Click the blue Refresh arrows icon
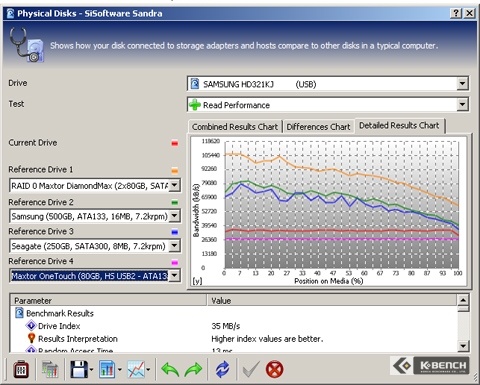 pos(222,369)
